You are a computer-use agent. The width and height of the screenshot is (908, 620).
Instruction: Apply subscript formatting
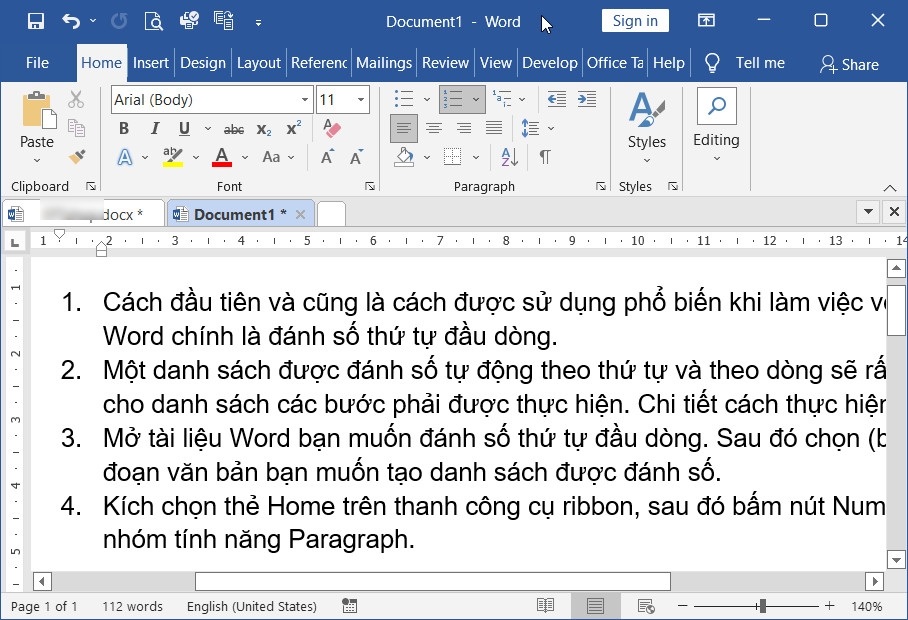(264, 129)
